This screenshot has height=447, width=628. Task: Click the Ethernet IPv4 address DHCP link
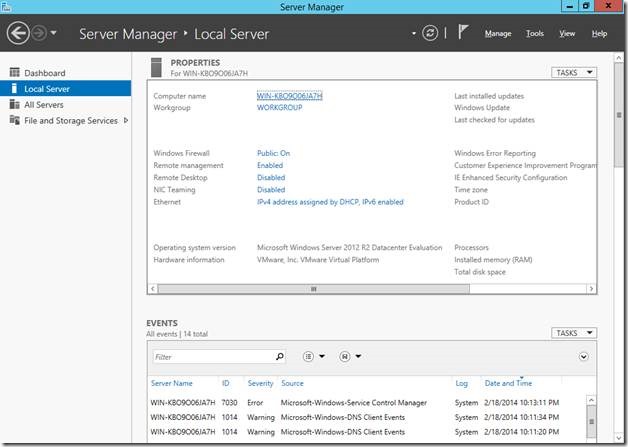coord(330,202)
